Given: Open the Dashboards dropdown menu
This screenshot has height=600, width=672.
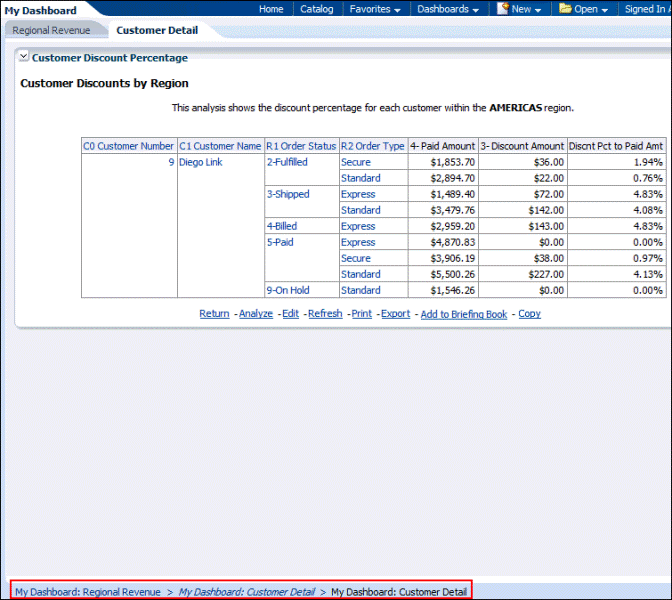Looking at the screenshot, I should point(448,9).
